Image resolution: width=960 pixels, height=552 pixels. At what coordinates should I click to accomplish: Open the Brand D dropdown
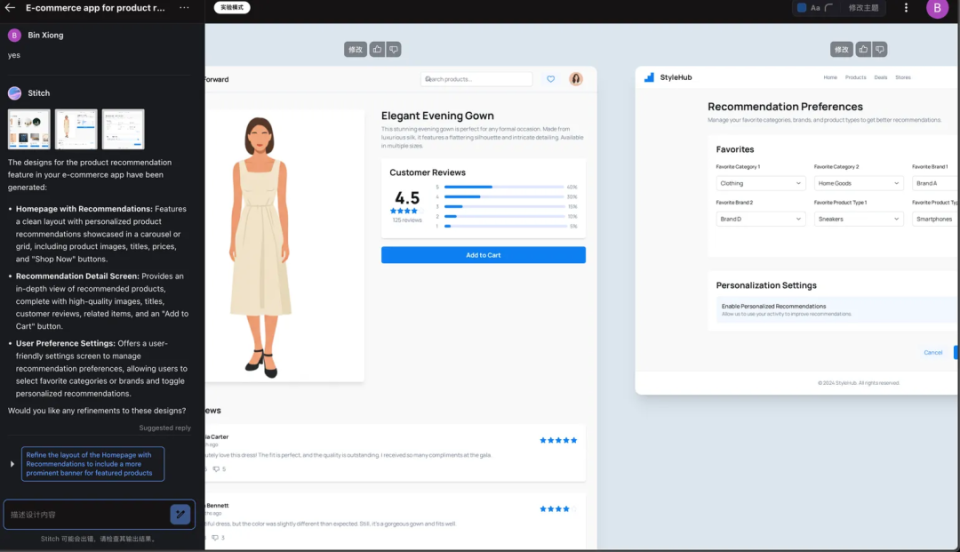coord(760,219)
